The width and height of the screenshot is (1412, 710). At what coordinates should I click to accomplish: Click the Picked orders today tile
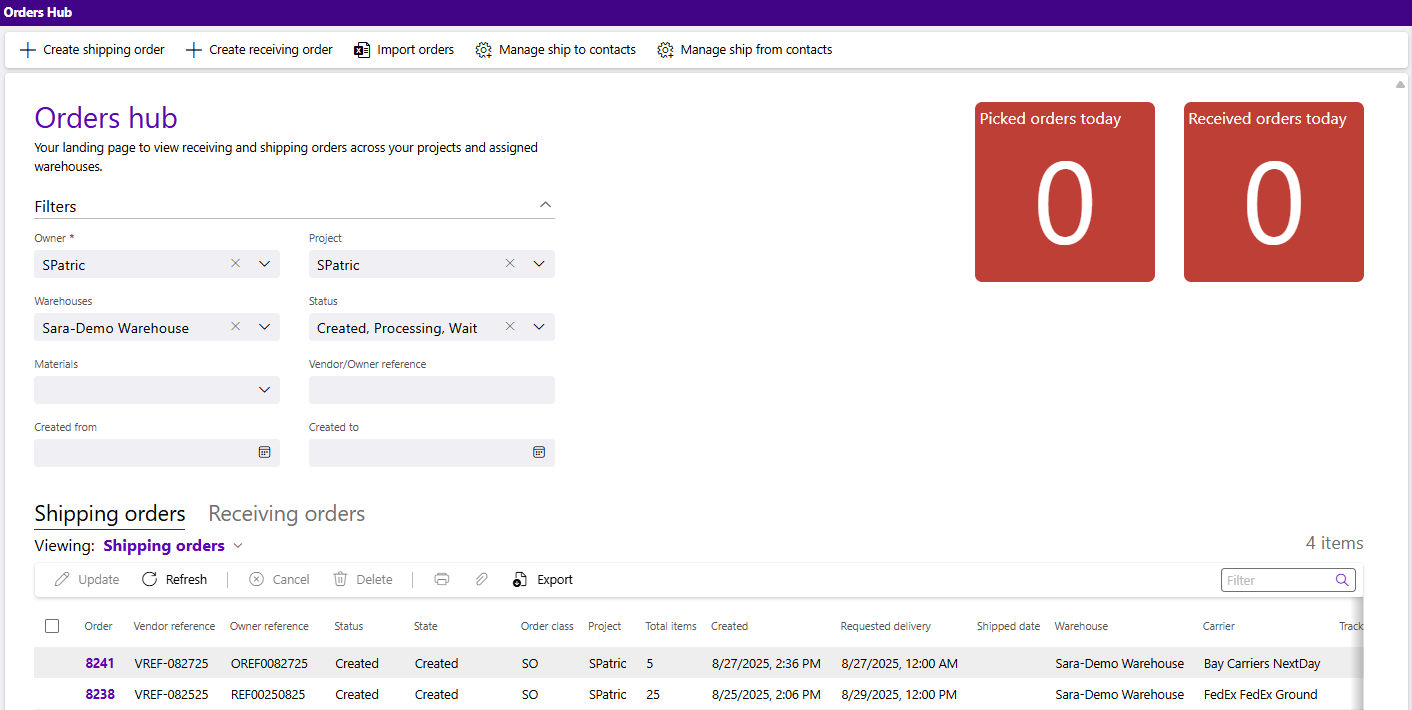coord(1064,192)
